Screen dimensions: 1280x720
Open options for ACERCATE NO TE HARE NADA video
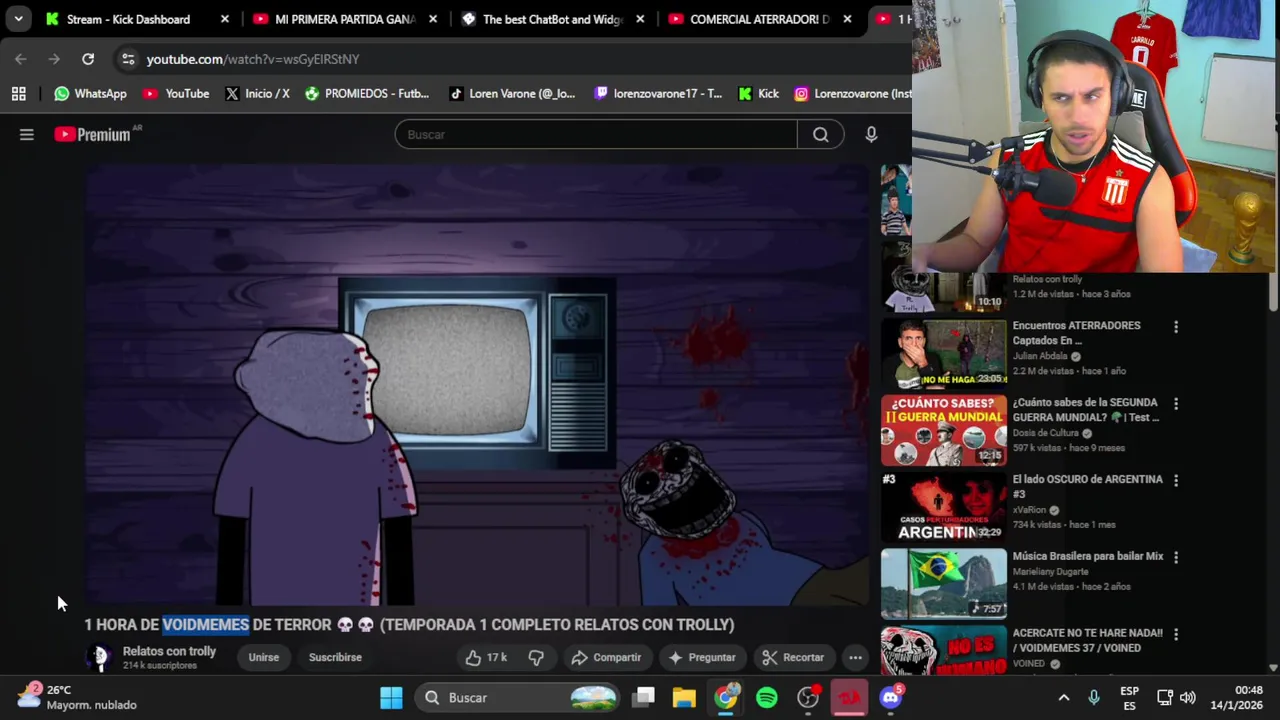[1176, 635]
